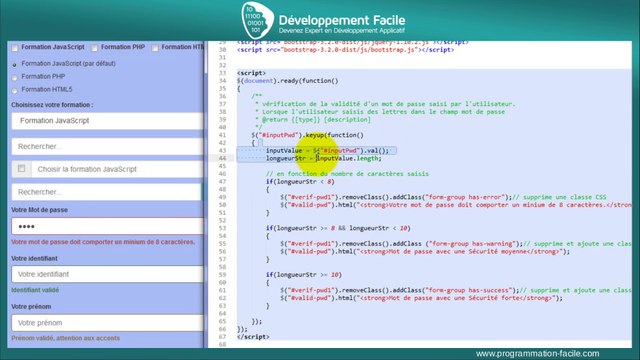Open the Formation JavaScript dropdown list
This screenshot has width=640, height=360.
click(x=107, y=121)
